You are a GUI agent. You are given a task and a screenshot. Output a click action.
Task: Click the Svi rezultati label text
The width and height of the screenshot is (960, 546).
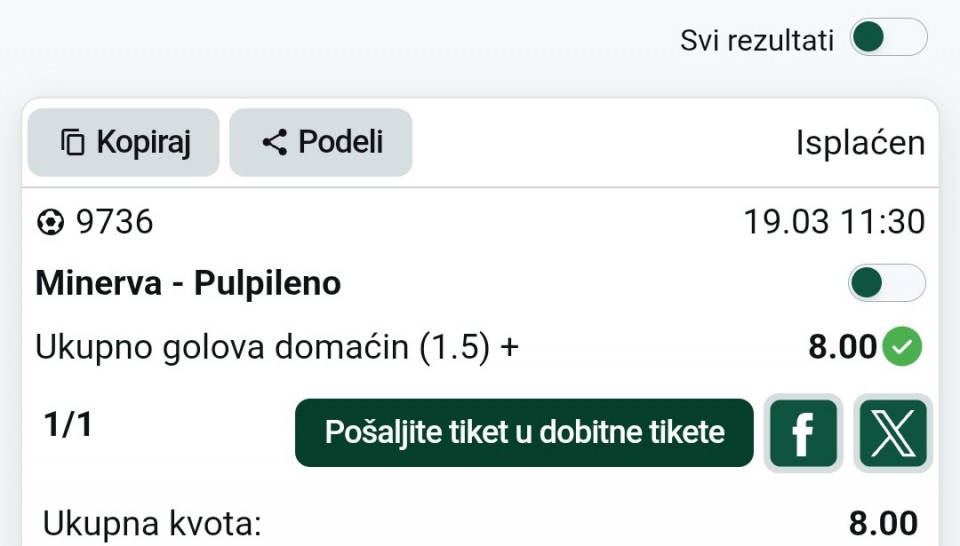[757, 40]
